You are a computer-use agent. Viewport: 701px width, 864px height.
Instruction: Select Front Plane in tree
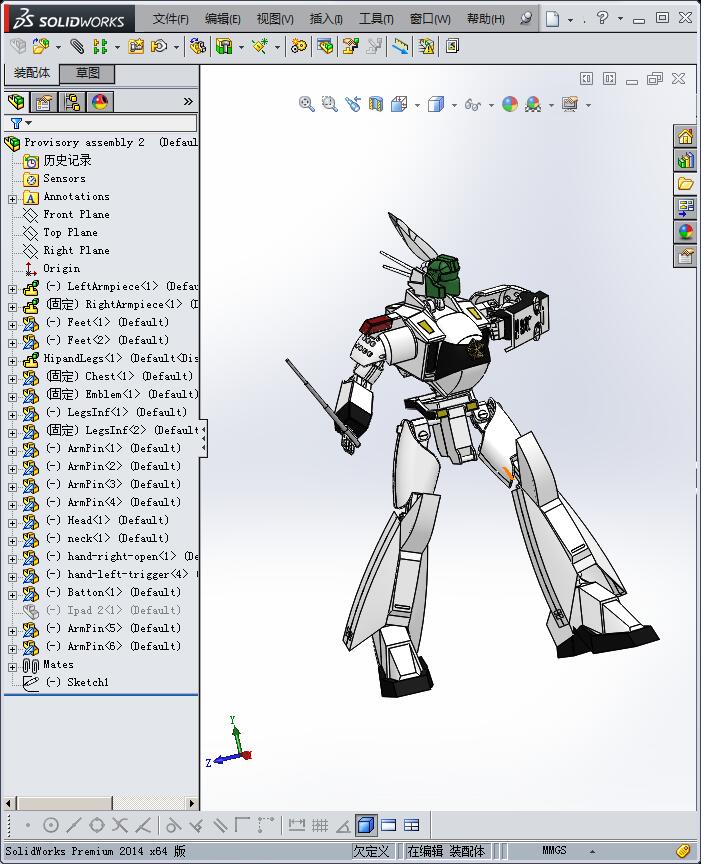pyautogui.click(x=76, y=214)
